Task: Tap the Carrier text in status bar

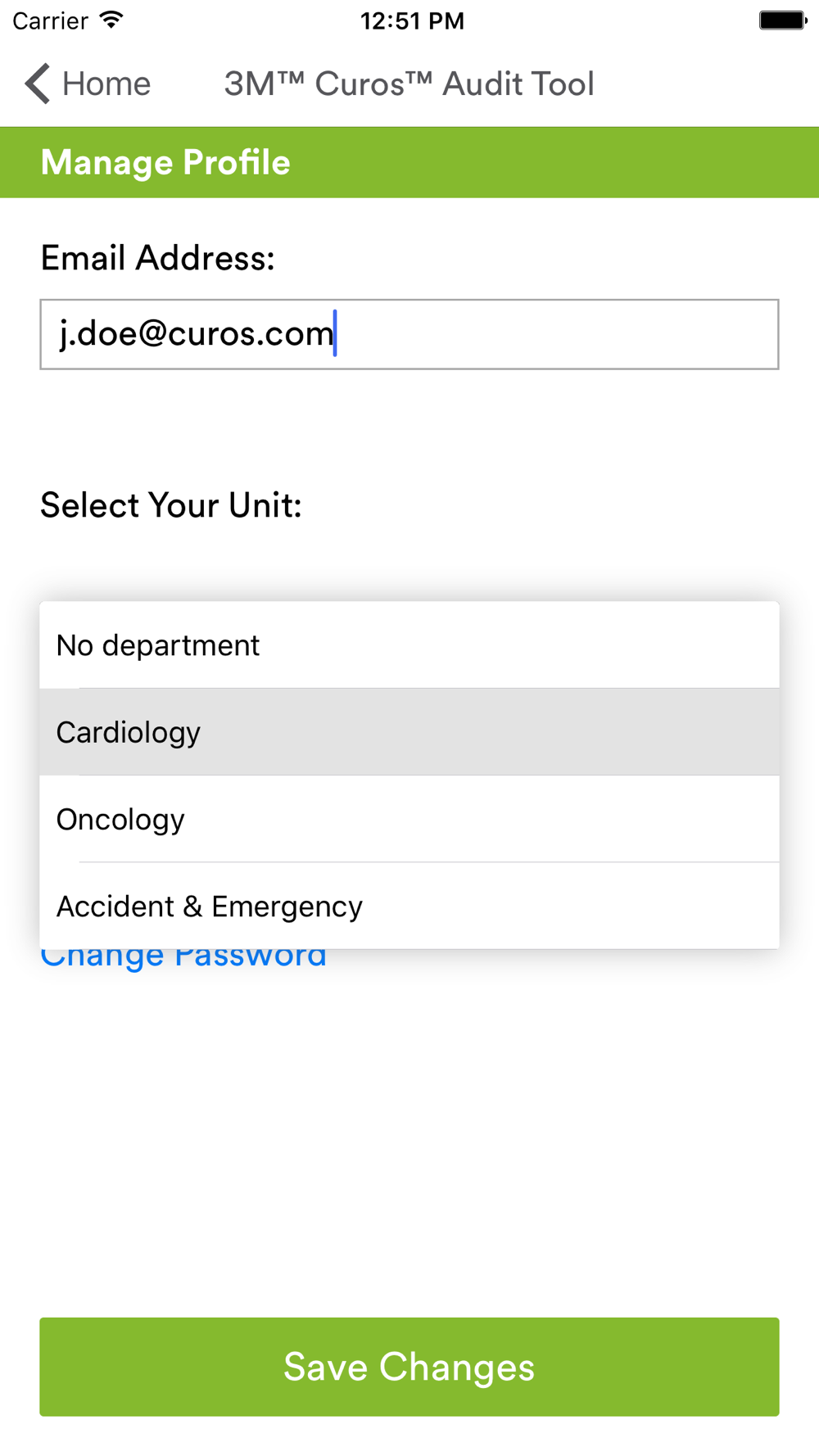Action: pyautogui.click(x=50, y=20)
